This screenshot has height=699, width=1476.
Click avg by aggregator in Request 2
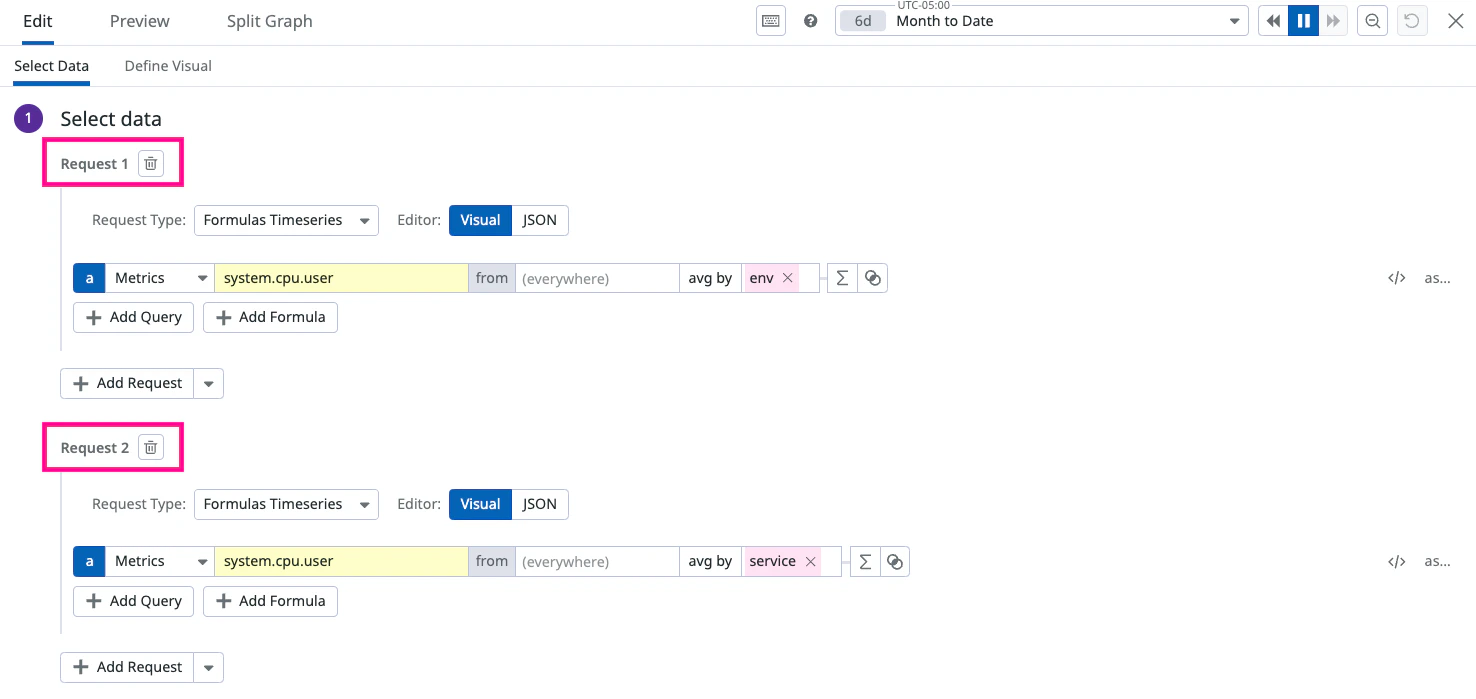point(710,562)
